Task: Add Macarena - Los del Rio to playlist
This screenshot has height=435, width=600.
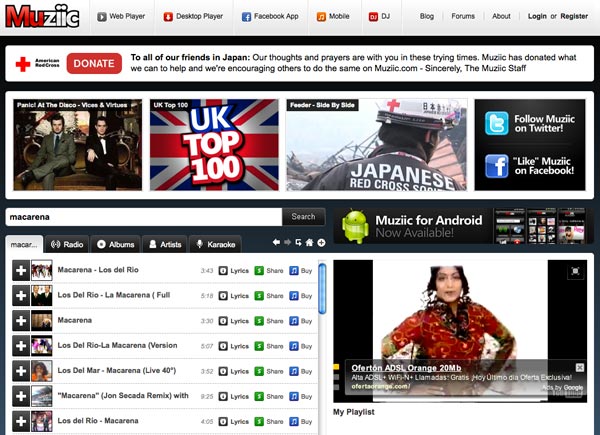Action: point(21,270)
